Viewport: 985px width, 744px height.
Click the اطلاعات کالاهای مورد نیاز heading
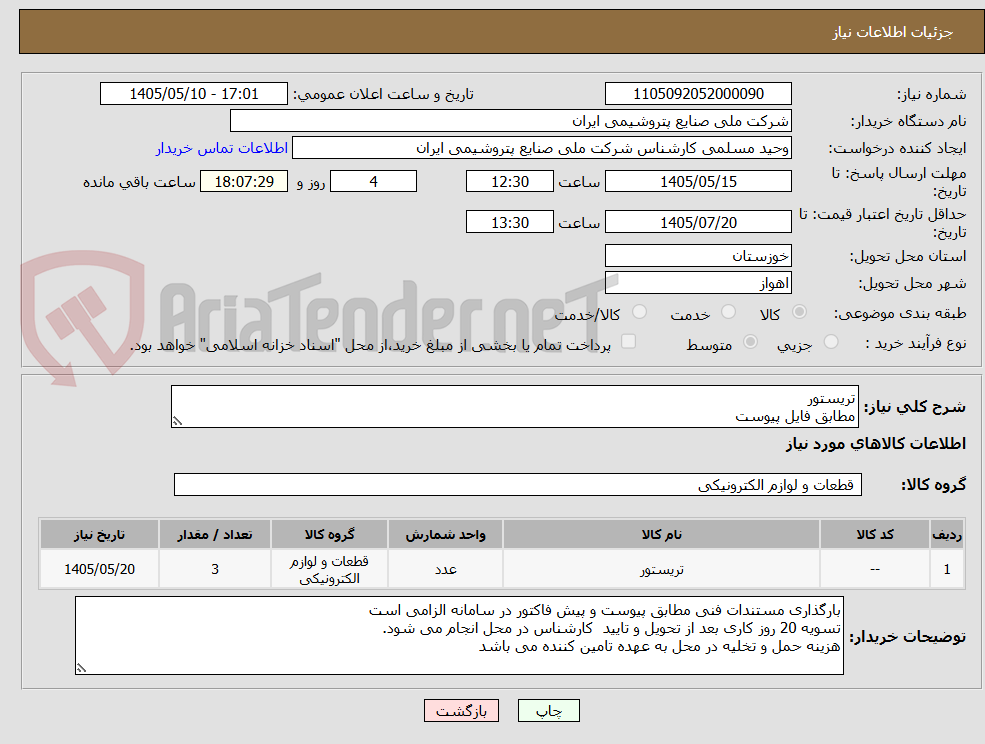[x=875, y=444]
